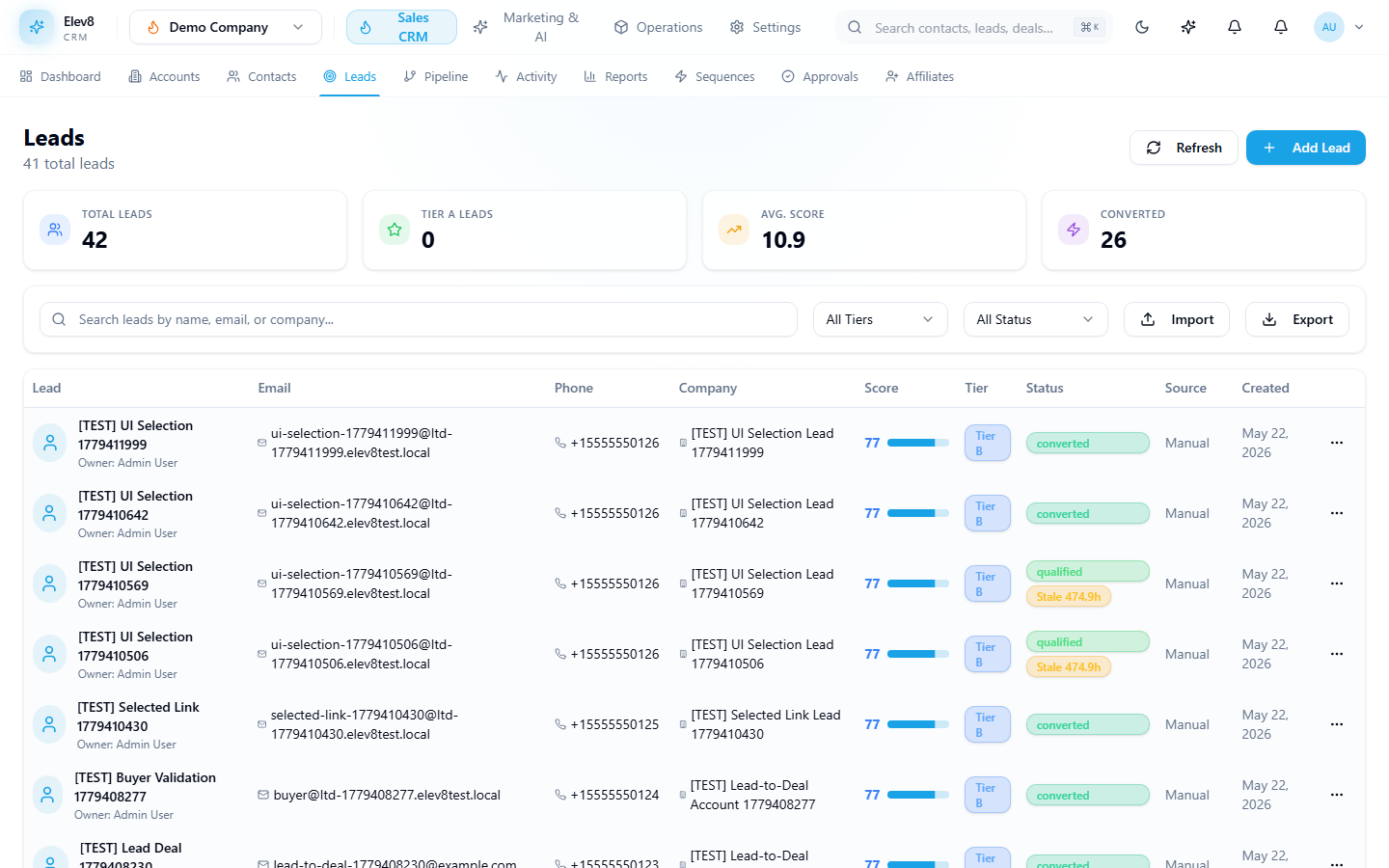Click avatar icon of UI Selection 1779410642
The width and height of the screenshot is (1389, 868).
[x=49, y=513]
